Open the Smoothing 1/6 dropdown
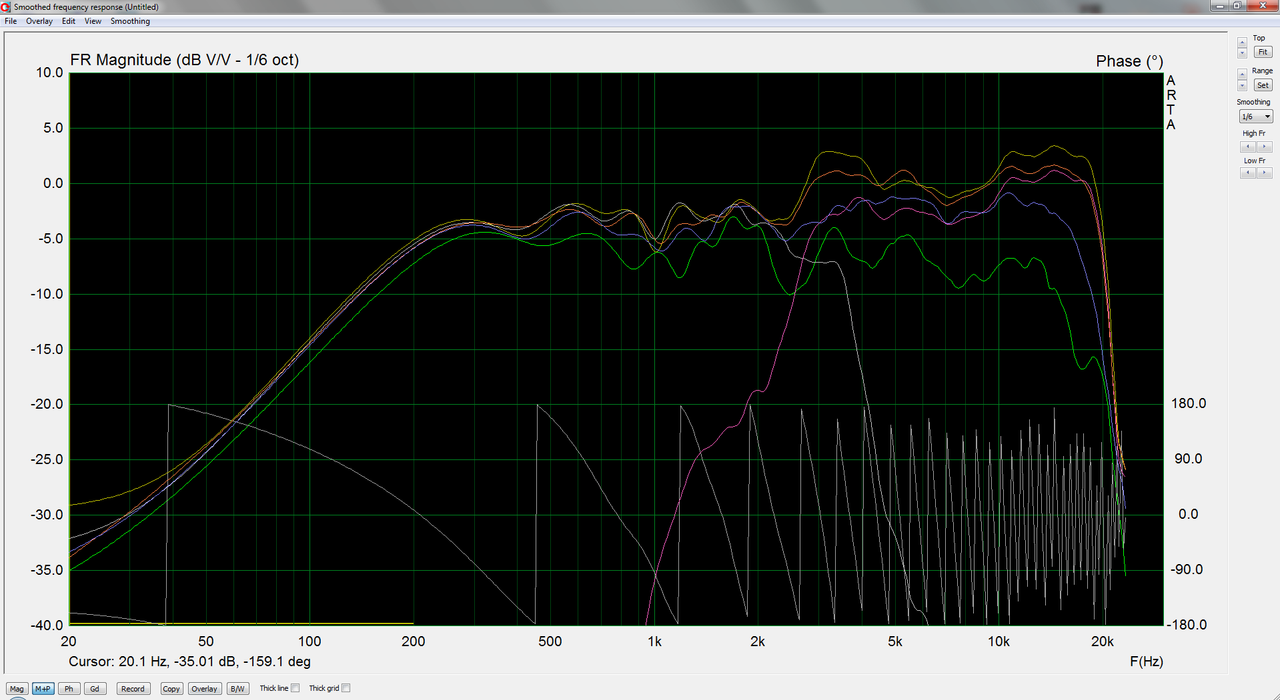Image resolution: width=1280 pixels, height=700 pixels. 1255,116
